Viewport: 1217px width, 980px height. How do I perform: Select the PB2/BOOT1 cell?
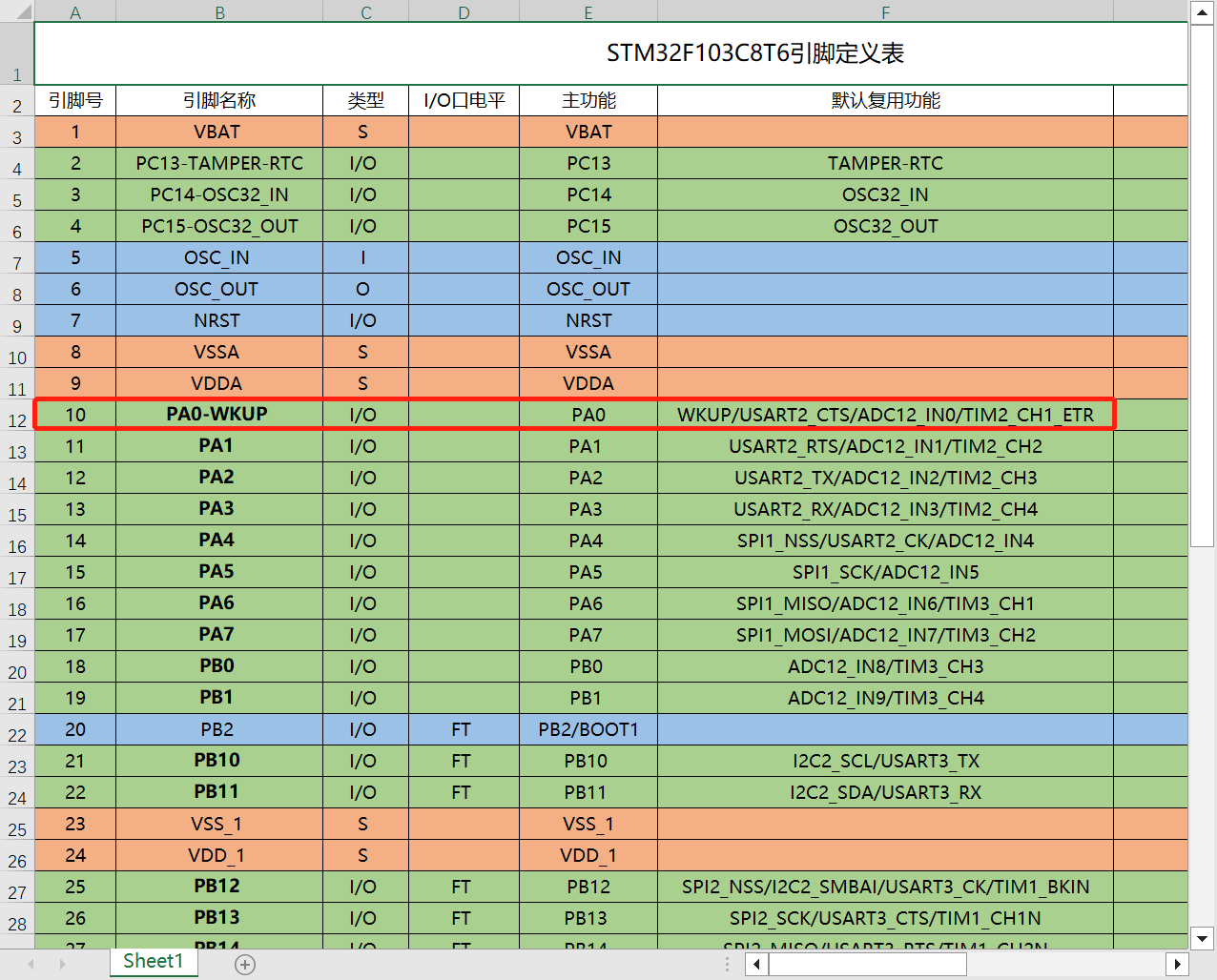[588, 729]
